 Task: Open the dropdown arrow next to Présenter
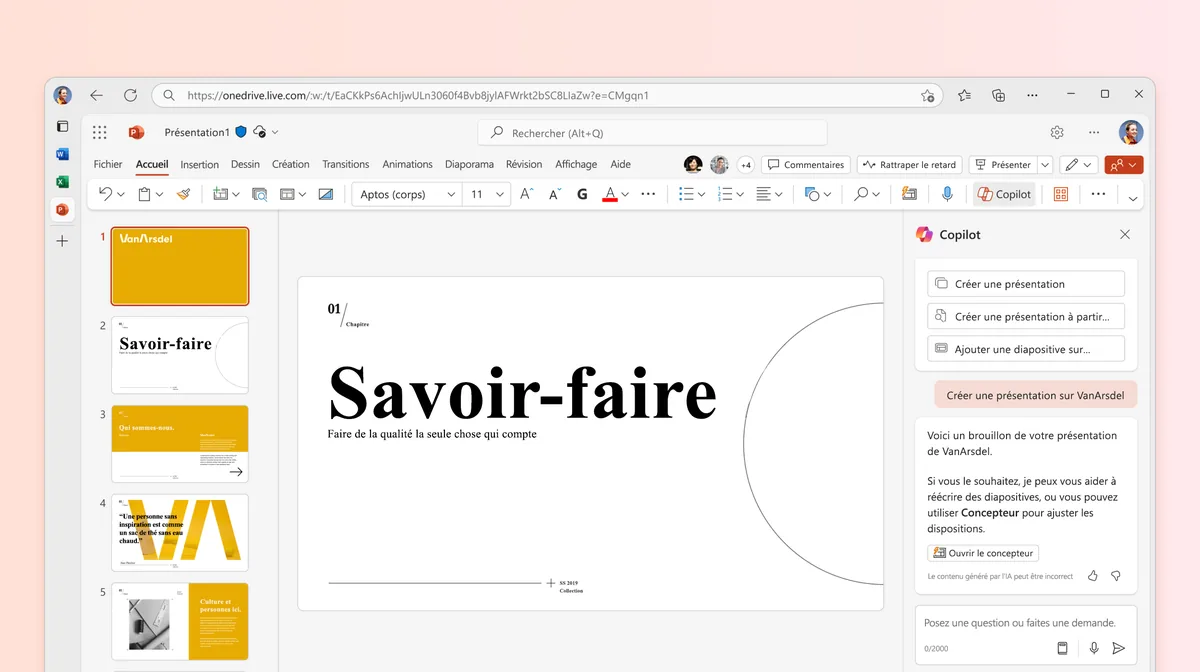click(x=1045, y=165)
